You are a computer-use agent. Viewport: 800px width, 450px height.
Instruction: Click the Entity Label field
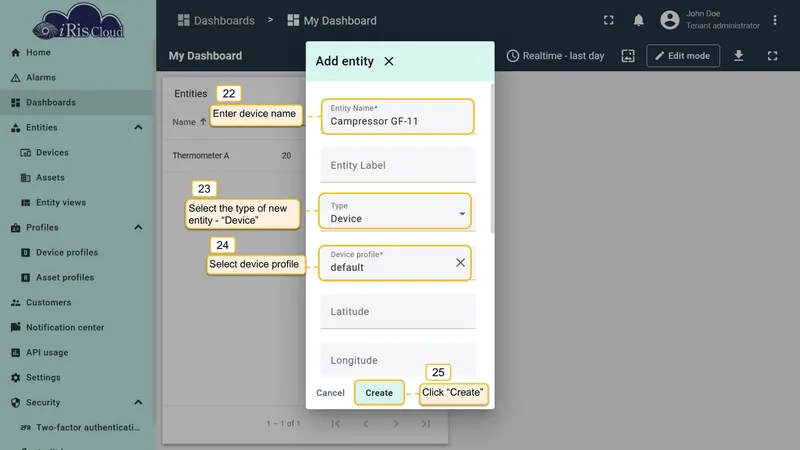[398, 165]
